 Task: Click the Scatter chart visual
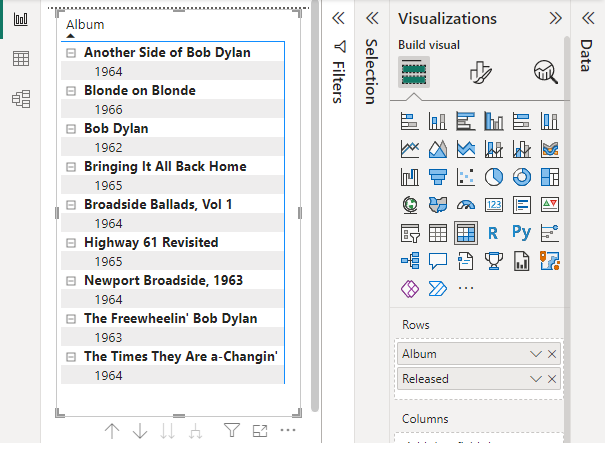[465, 177]
